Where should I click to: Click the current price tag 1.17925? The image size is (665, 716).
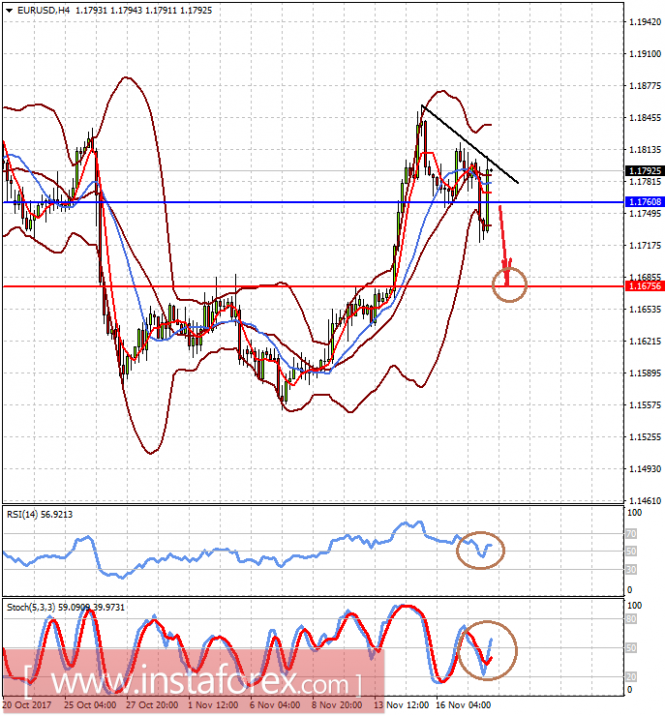(644, 171)
